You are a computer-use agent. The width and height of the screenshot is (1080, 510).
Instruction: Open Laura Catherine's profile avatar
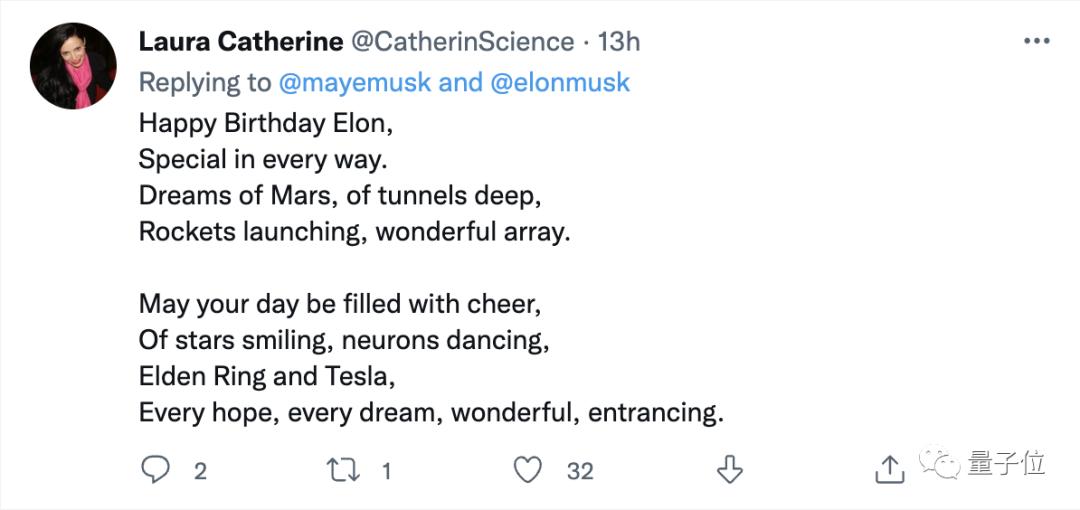(74, 66)
